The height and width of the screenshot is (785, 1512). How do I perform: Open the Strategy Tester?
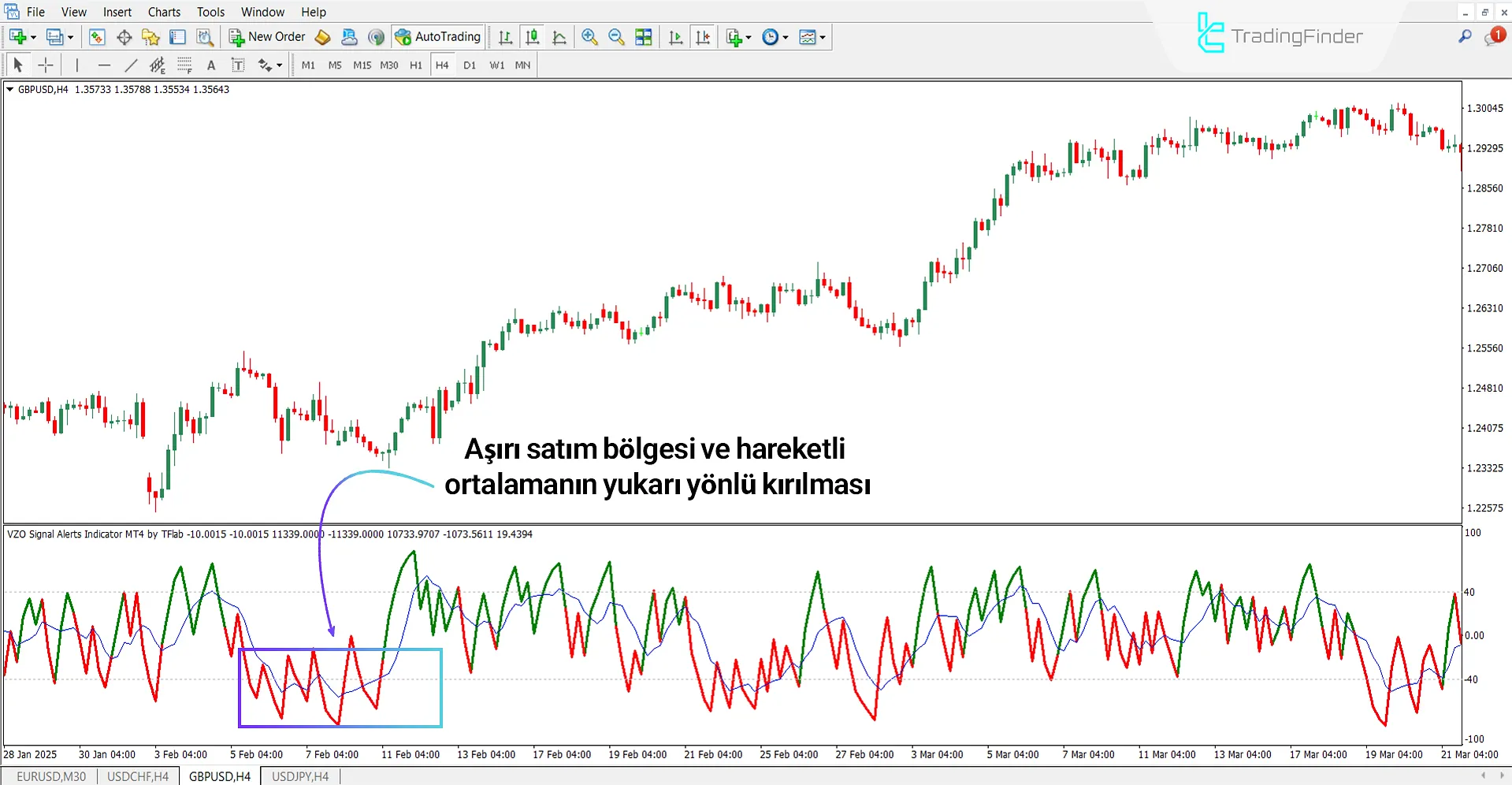pos(204,36)
